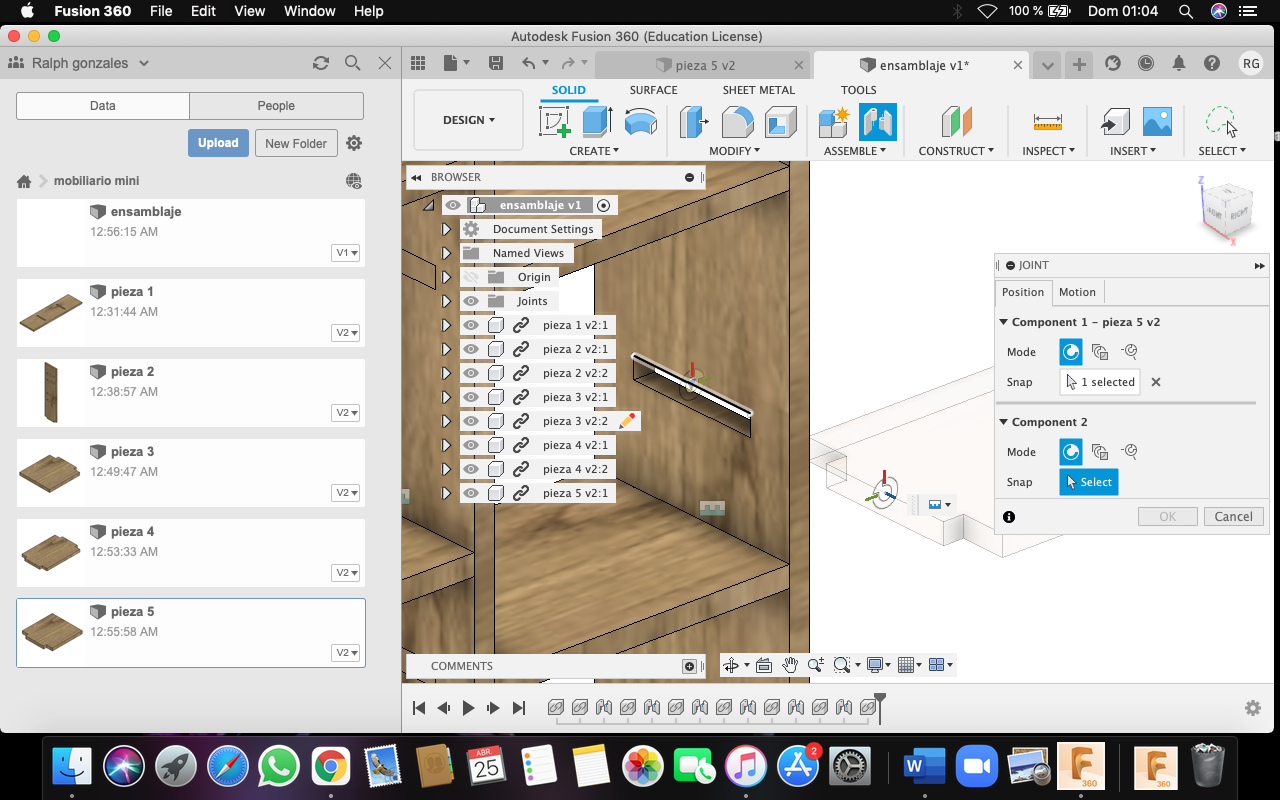
Task: Open the CREATE dropdown menu
Action: click(594, 151)
